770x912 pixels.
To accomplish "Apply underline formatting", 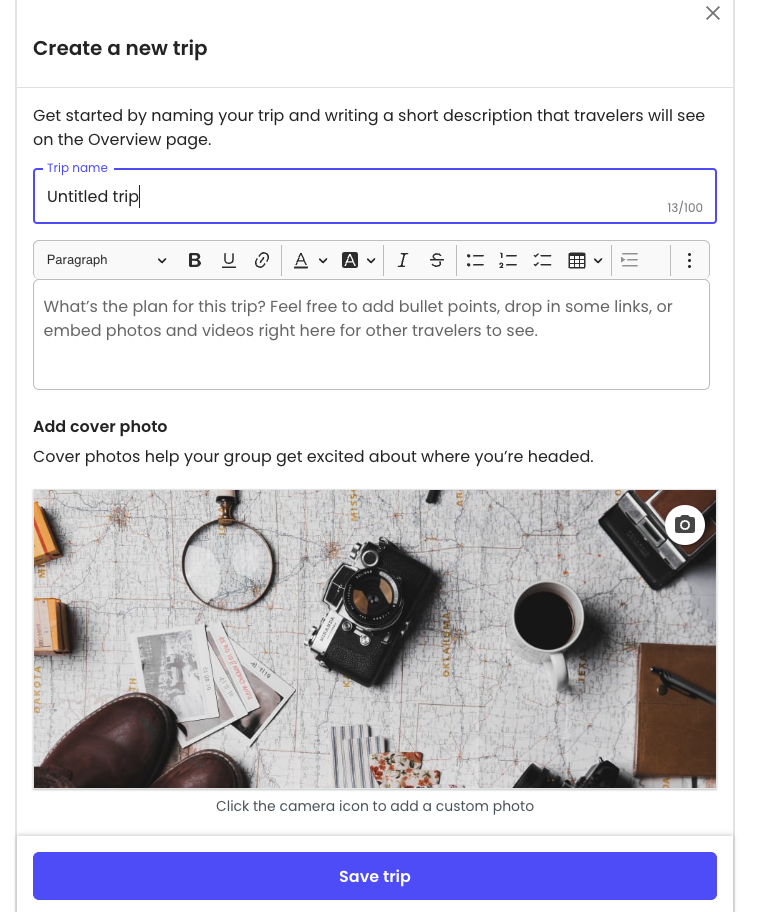I will coord(229,260).
